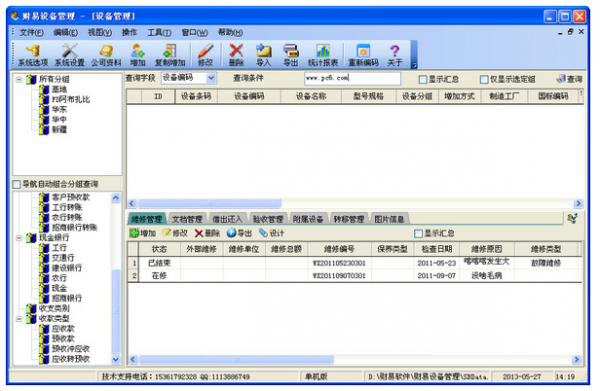Switch to the 转移管理 tab
This screenshot has height=391, width=600.
[349, 219]
